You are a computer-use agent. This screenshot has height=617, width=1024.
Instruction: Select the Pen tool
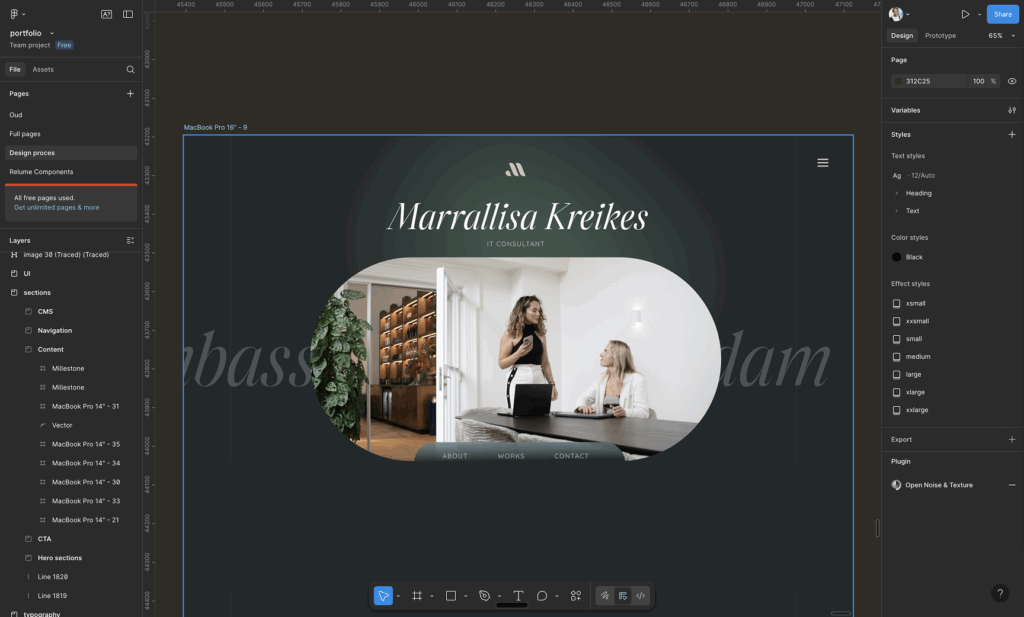pos(484,596)
